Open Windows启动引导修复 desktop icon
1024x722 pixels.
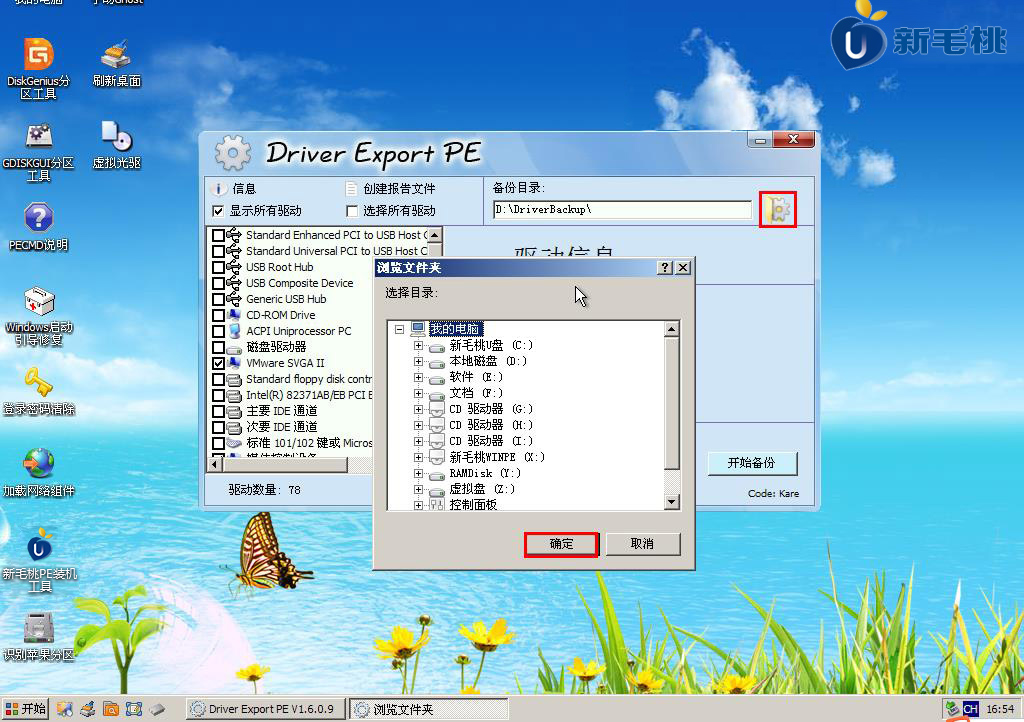click(39, 317)
